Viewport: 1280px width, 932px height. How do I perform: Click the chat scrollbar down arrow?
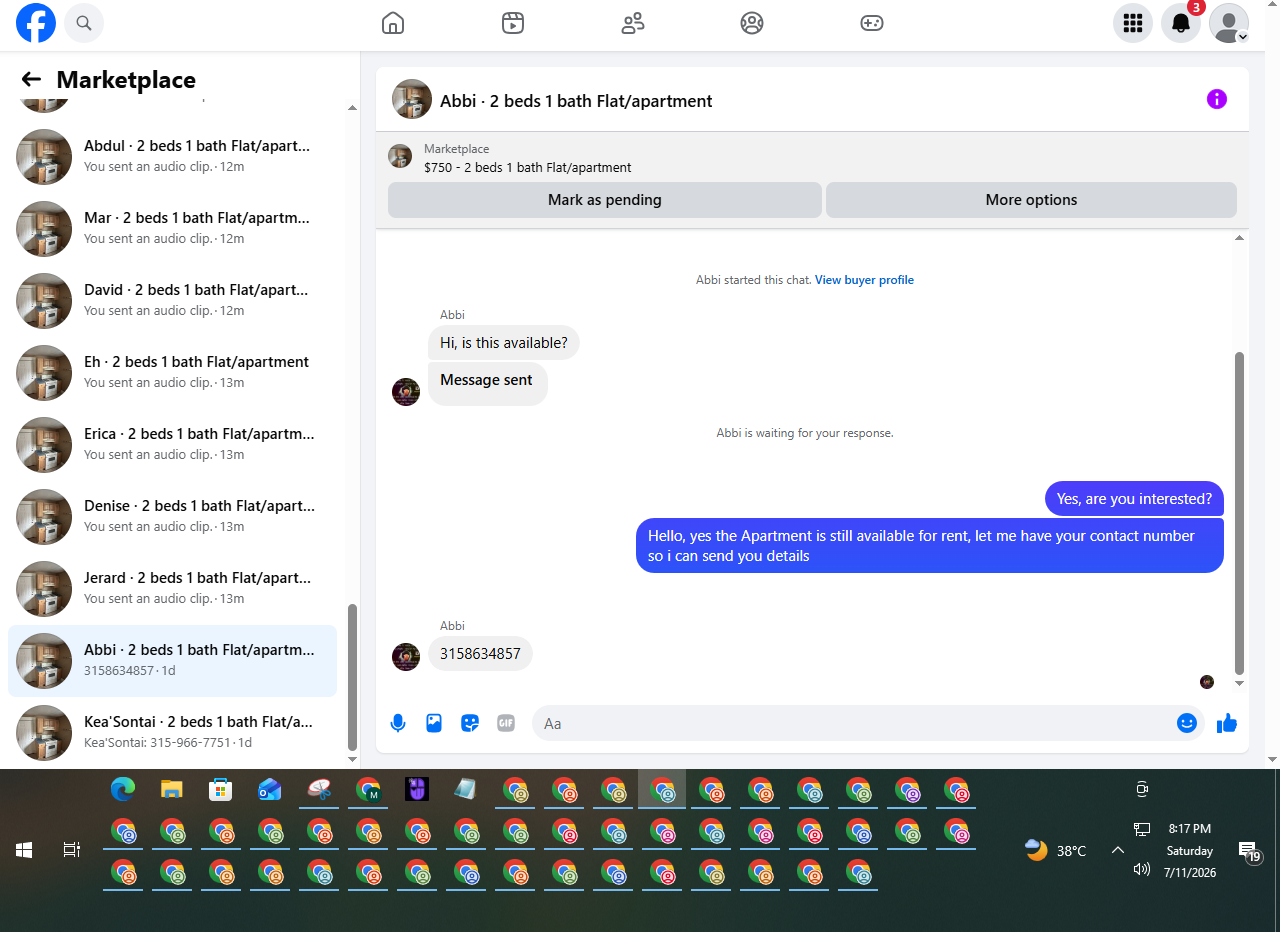pyautogui.click(x=1240, y=684)
